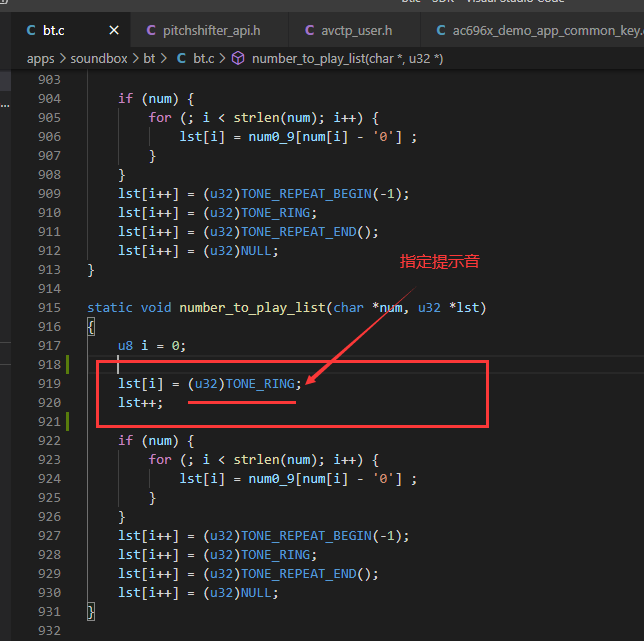The width and height of the screenshot is (644, 641).
Task: Select 'bt.c' file in the breadcrumb
Action: tap(204, 59)
